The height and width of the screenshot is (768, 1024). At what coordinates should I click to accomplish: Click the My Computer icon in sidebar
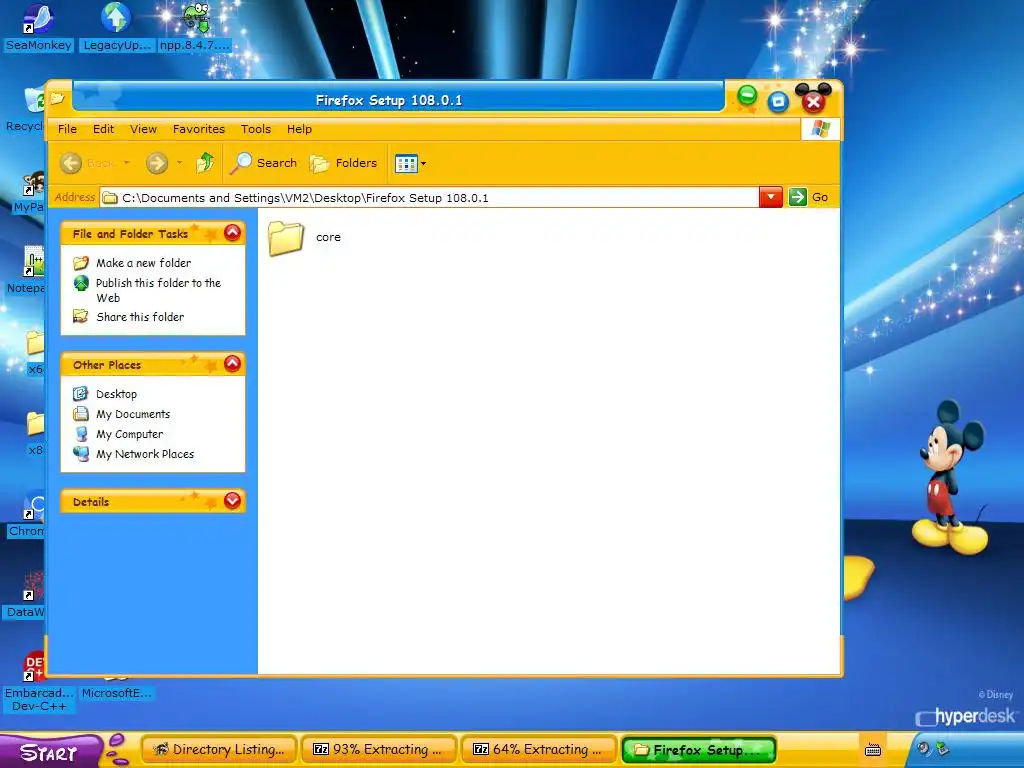(x=81, y=434)
